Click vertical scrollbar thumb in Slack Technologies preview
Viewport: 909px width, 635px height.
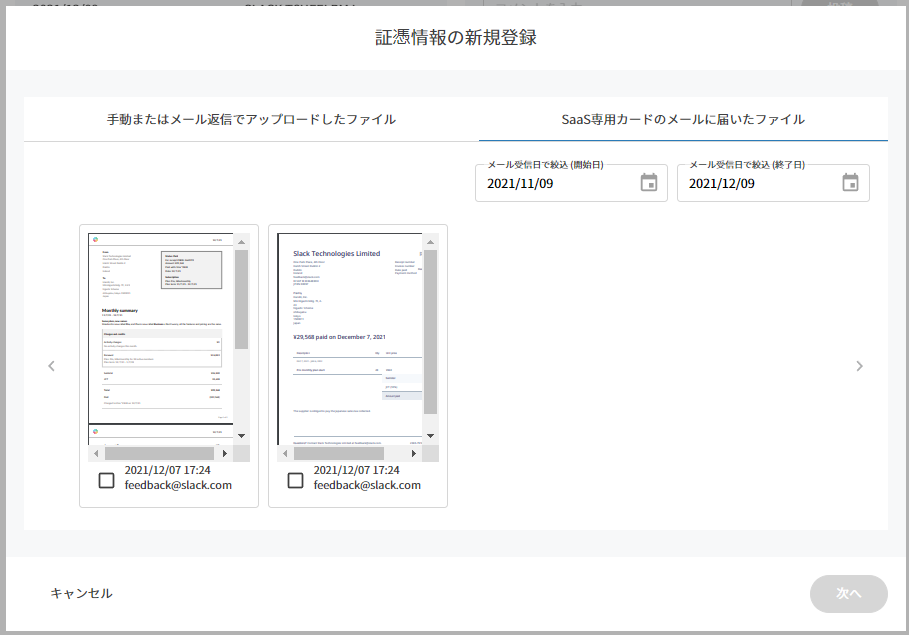click(430, 332)
